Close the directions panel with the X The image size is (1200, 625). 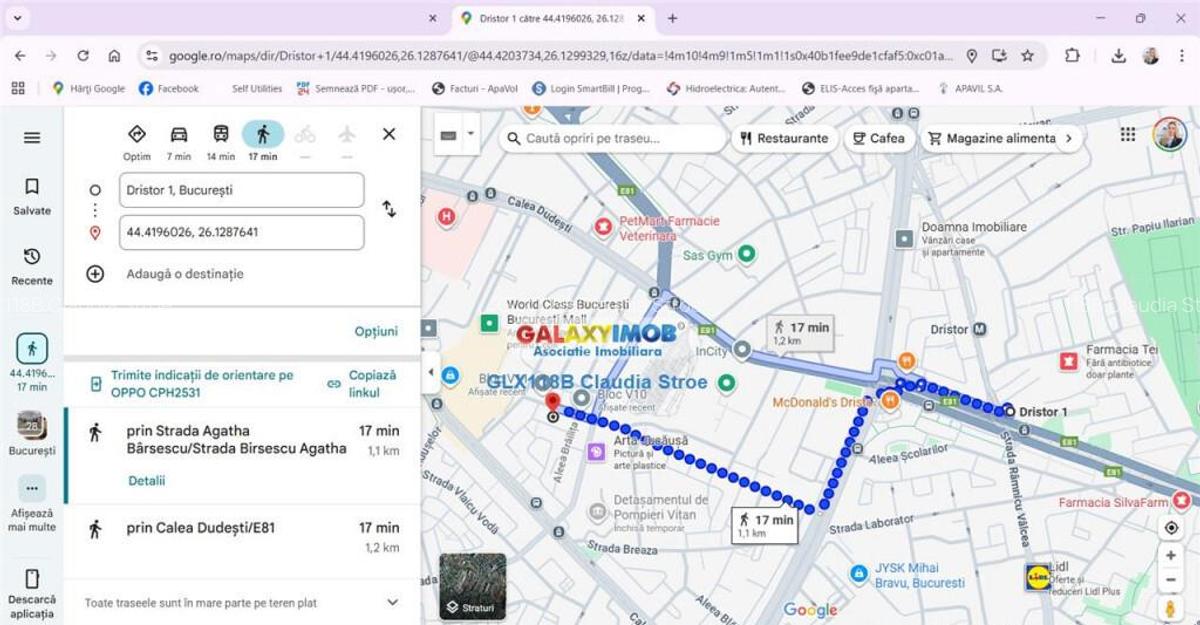(x=389, y=134)
